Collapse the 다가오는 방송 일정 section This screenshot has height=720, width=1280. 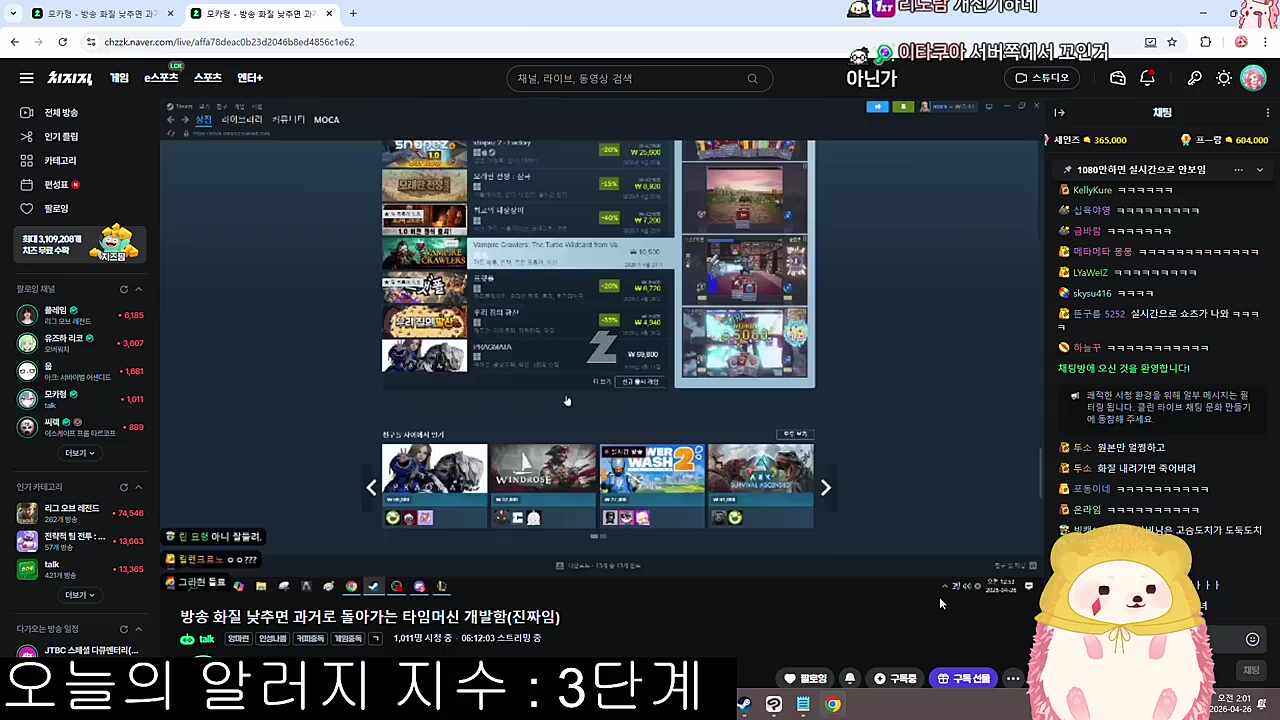[138, 629]
